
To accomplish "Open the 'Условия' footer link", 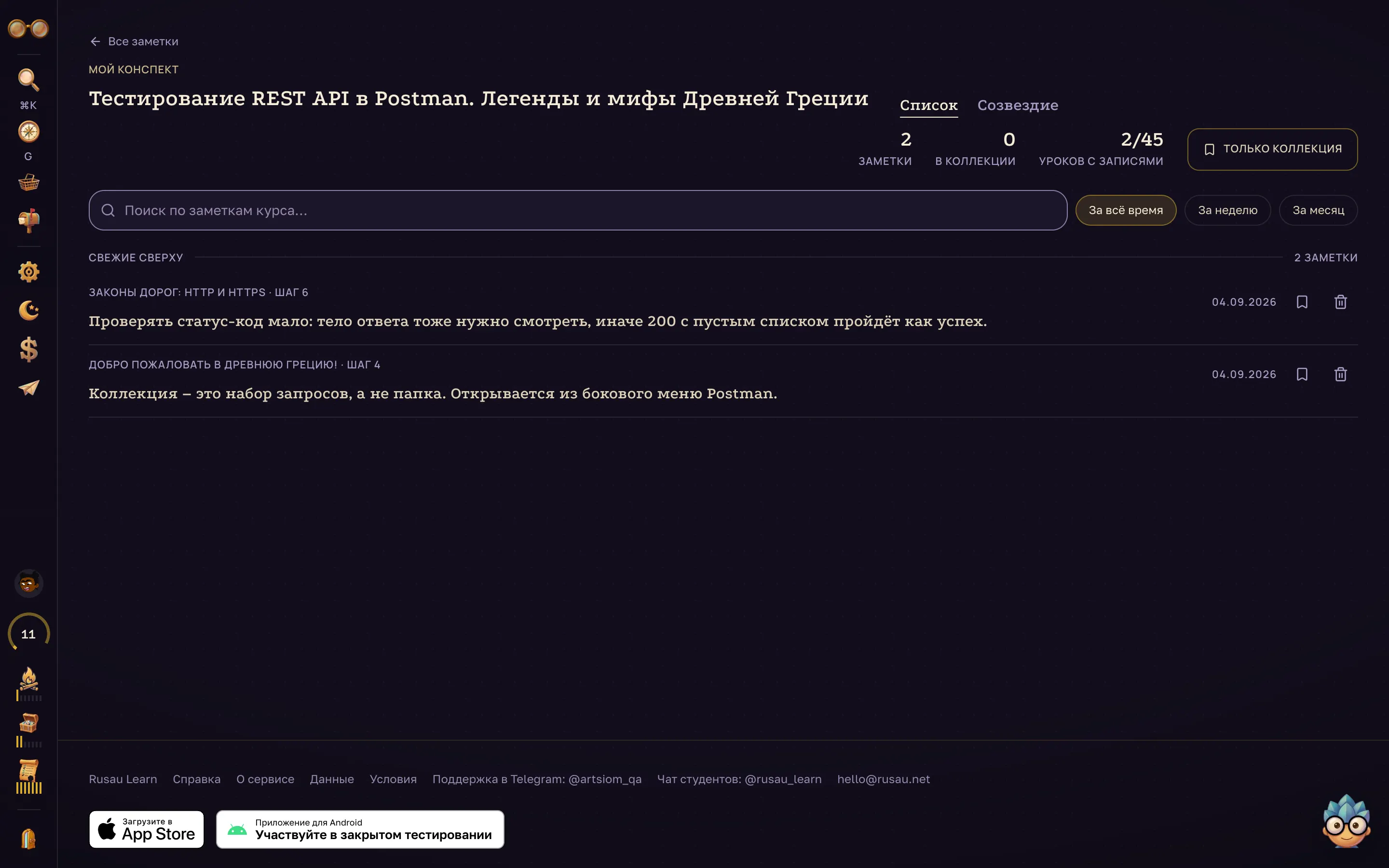I will (x=393, y=779).
